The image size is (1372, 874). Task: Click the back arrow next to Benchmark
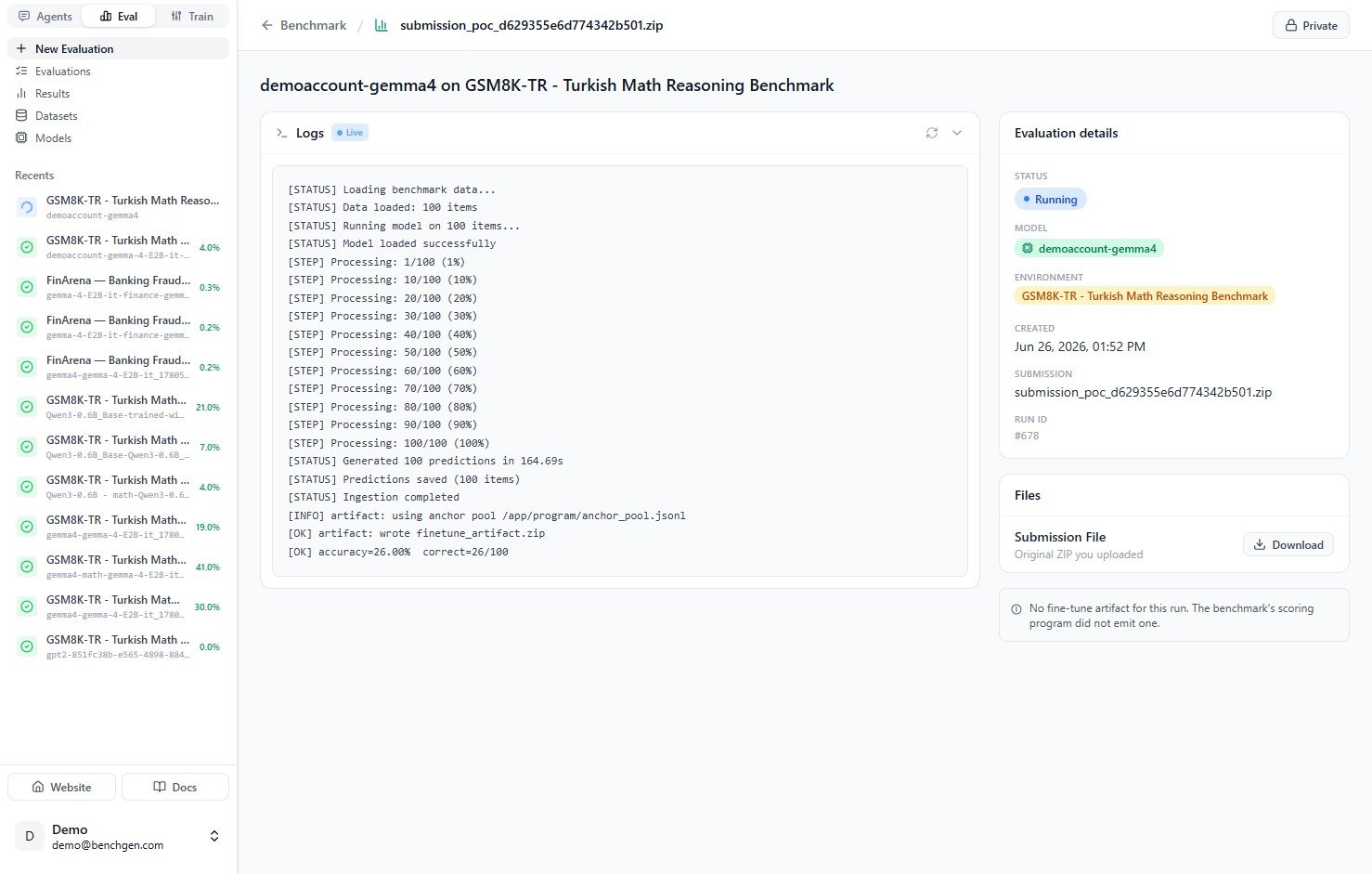tap(267, 25)
